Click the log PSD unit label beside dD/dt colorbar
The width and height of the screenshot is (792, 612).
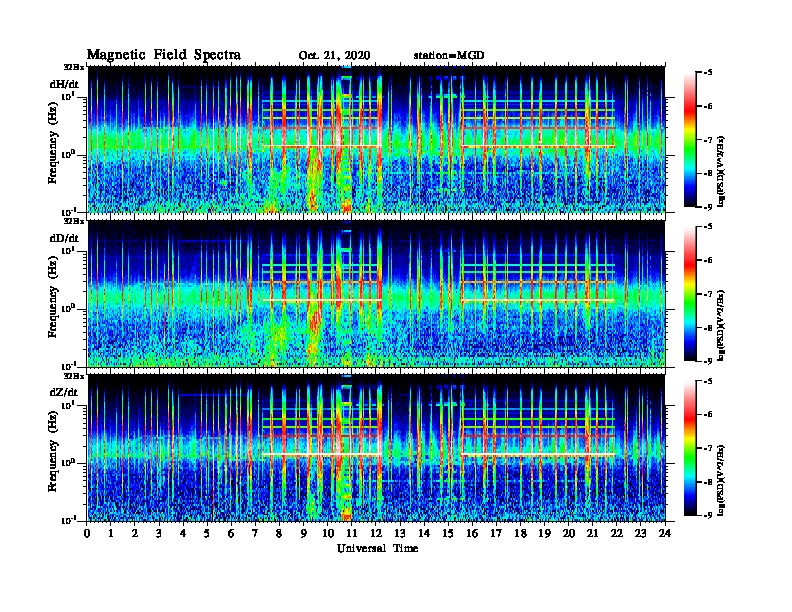[x=721, y=325]
